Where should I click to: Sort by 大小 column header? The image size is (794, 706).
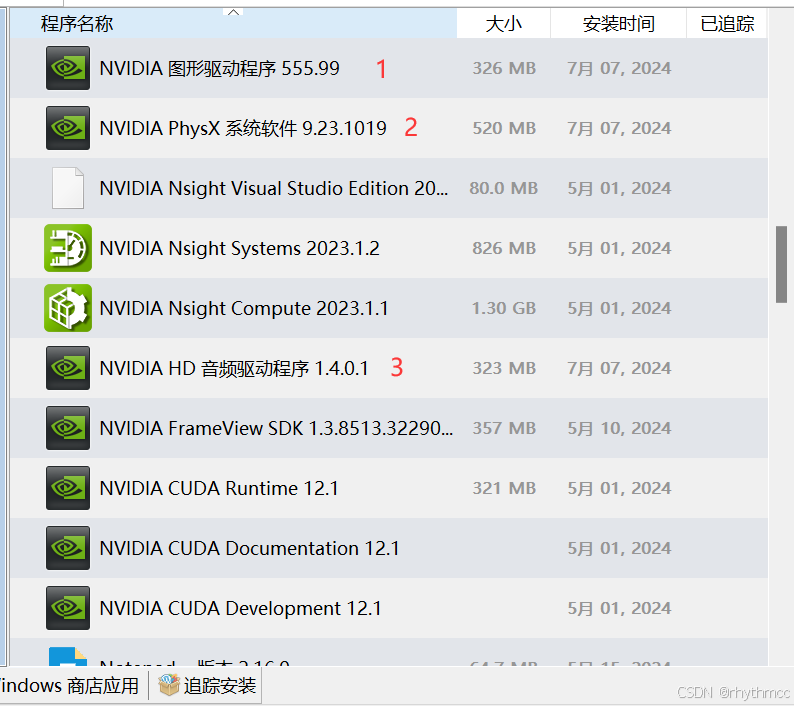pos(503,23)
